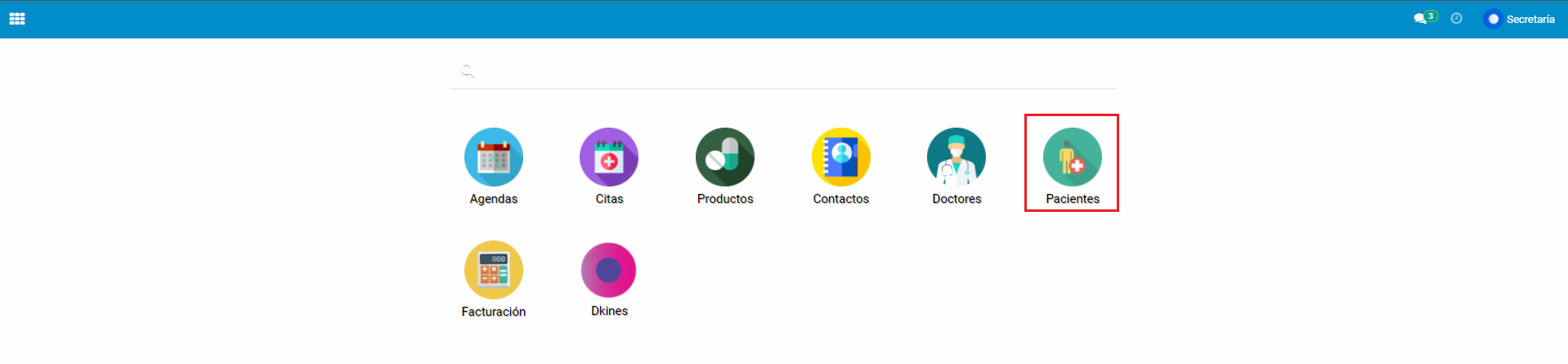Open the highlighted Pacientes app icon
1568x364 pixels.
[x=1072, y=157]
